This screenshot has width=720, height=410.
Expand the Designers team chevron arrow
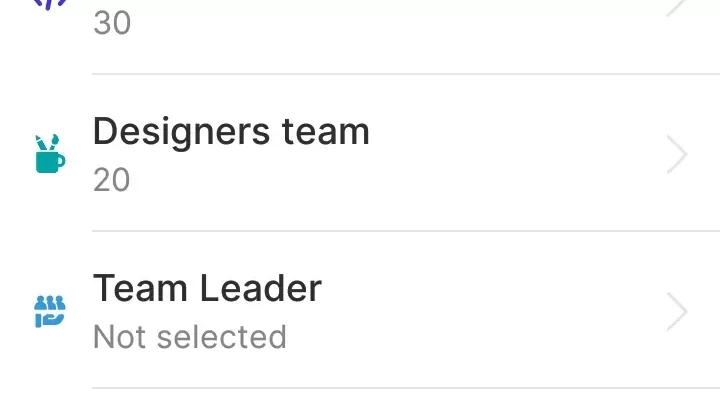[x=677, y=155]
